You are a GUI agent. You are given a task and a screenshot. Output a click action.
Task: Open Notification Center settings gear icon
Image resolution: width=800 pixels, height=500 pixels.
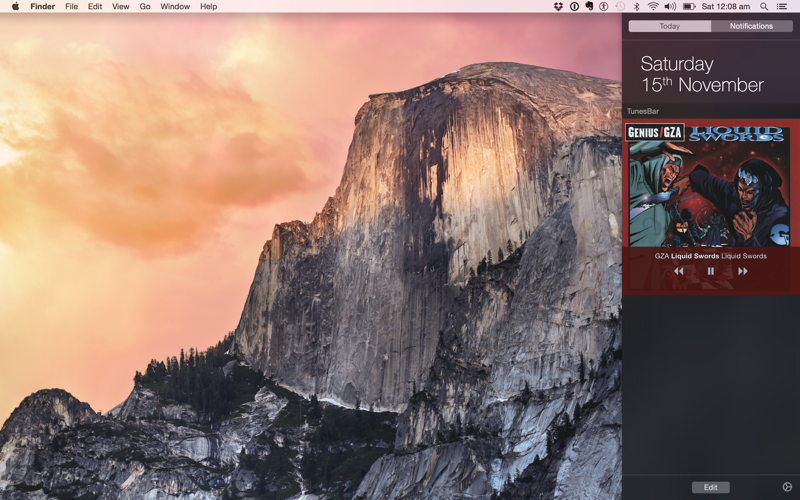[x=787, y=487]
